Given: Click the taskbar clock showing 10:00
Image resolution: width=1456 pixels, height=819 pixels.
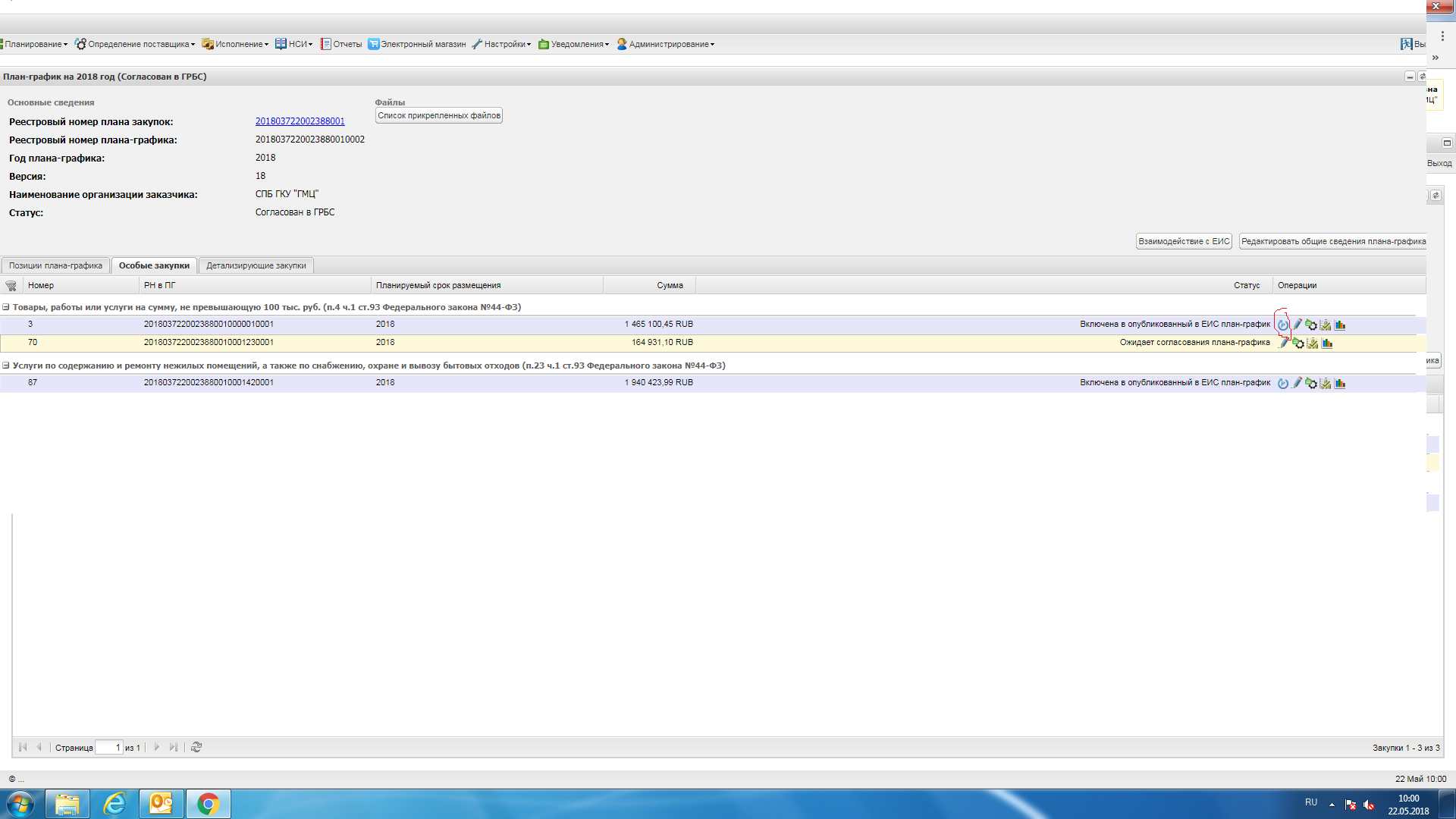Looking at the screenshot, I should coord(1408,805).
